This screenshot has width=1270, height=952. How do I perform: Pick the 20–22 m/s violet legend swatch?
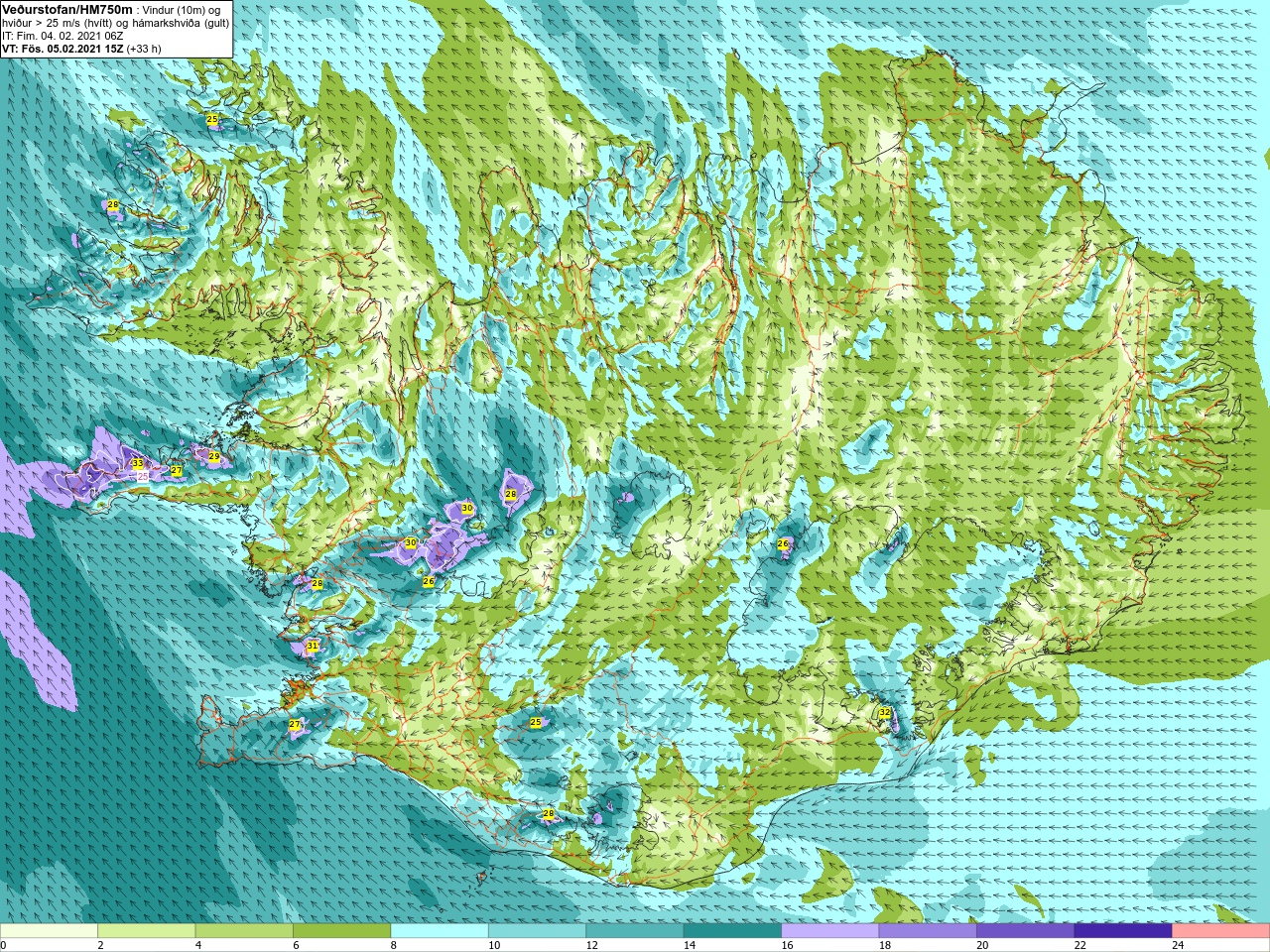1026,931
